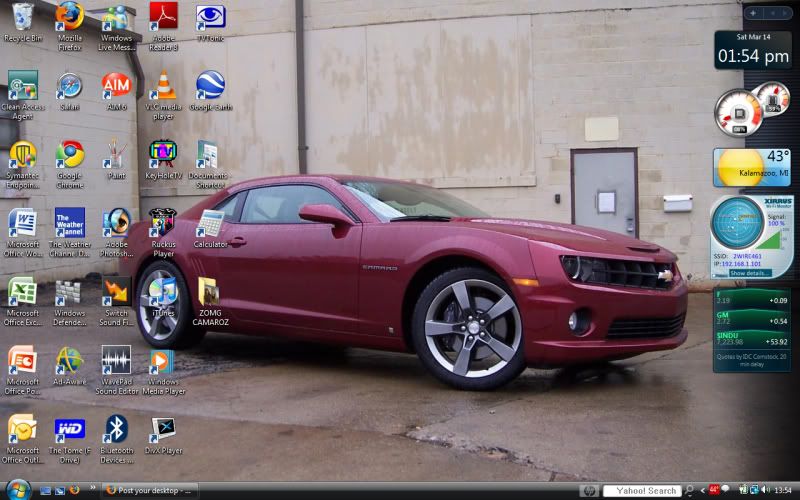
Task: Click the iTunes desktop icon
Action: pyautogui.click(x=162, y=291)
